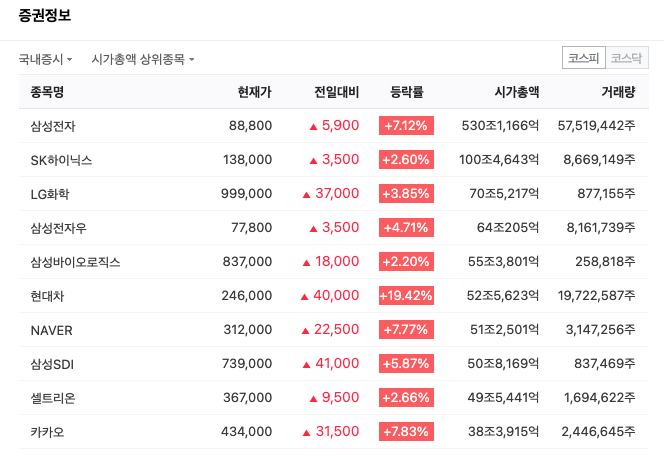Click the 100조4,643억 market cap

click(x=499, y=160)
